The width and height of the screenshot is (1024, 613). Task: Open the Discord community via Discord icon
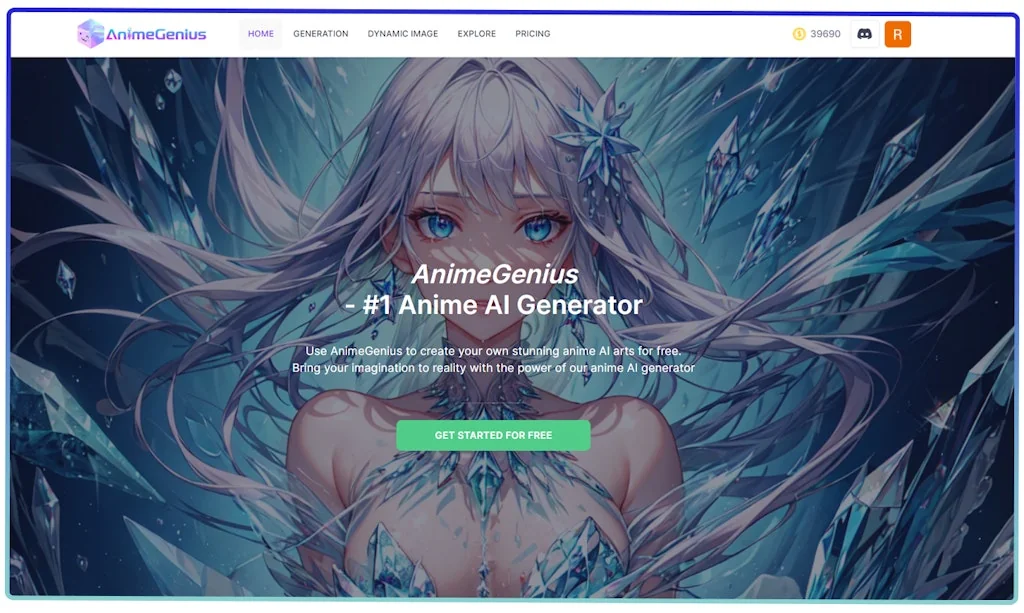(864, 33)
